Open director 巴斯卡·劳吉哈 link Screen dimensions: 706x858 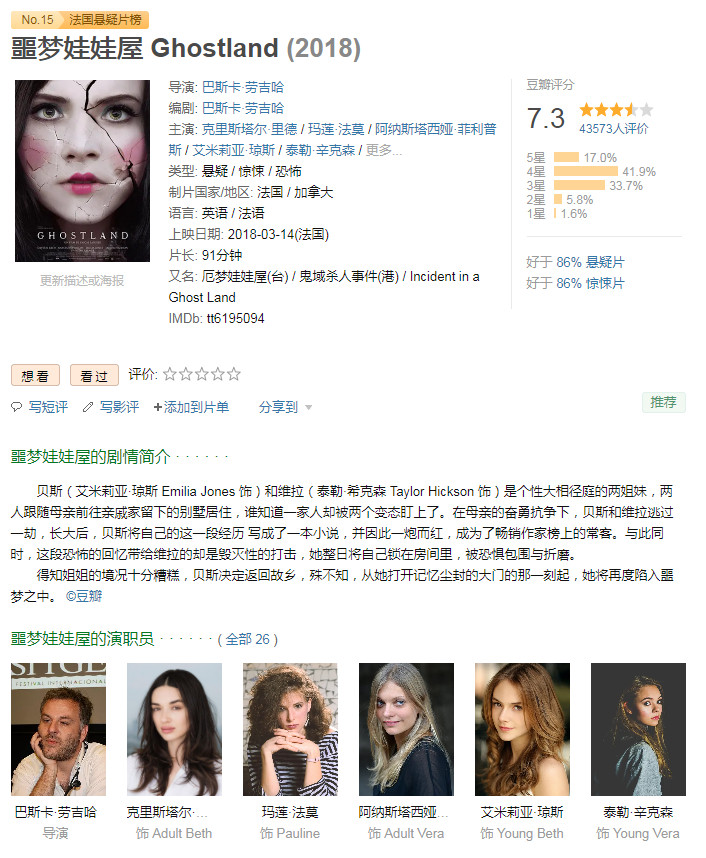coord(243,87)
